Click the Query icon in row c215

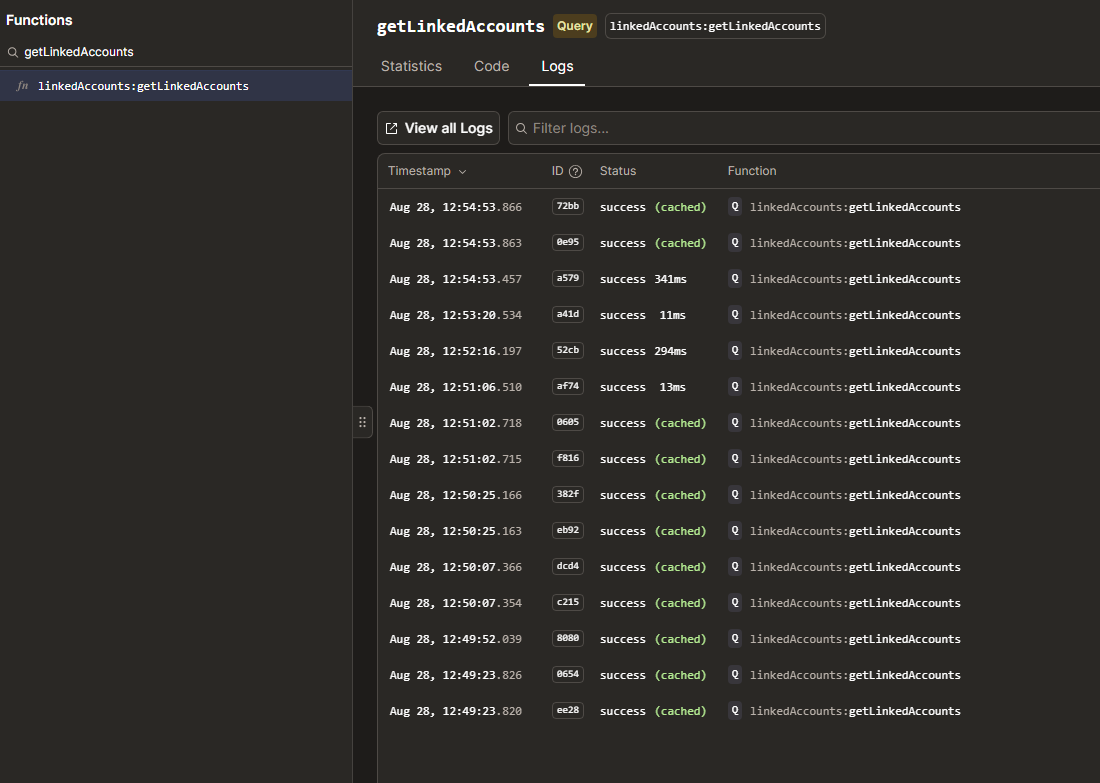(735, 603)
